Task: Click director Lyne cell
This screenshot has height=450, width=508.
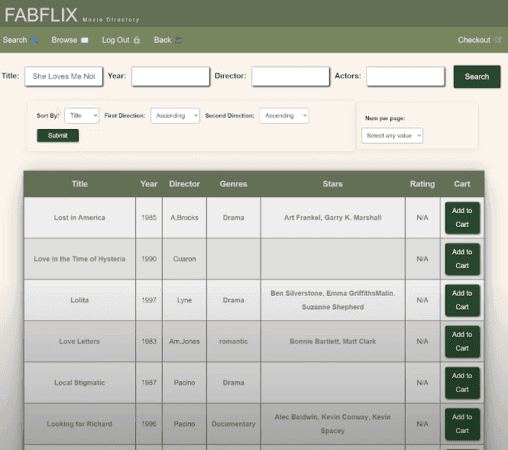Action: pyautogui.click(x=184, y=300)
